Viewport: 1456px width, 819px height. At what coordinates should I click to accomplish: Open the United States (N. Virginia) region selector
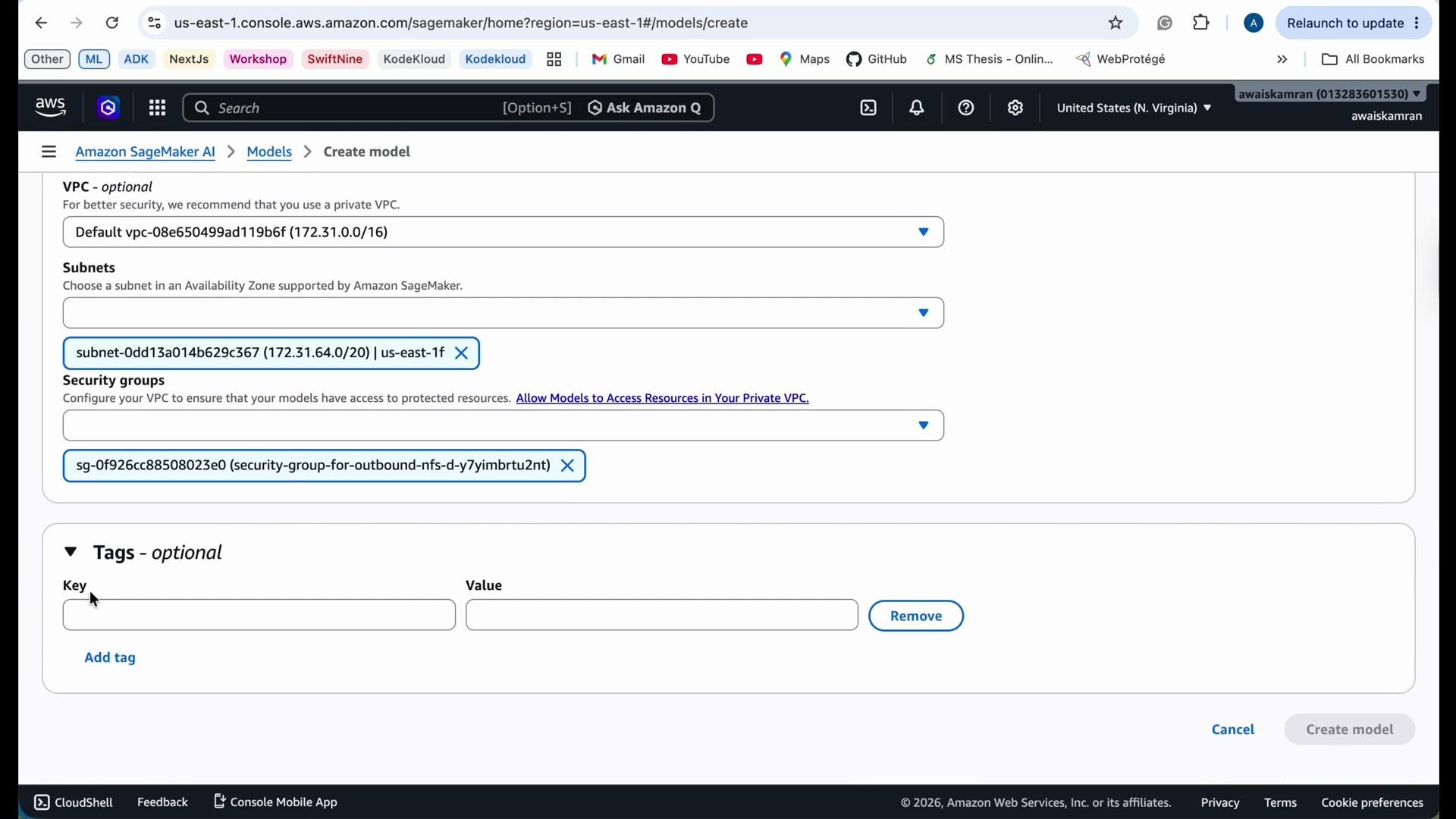1134,108
